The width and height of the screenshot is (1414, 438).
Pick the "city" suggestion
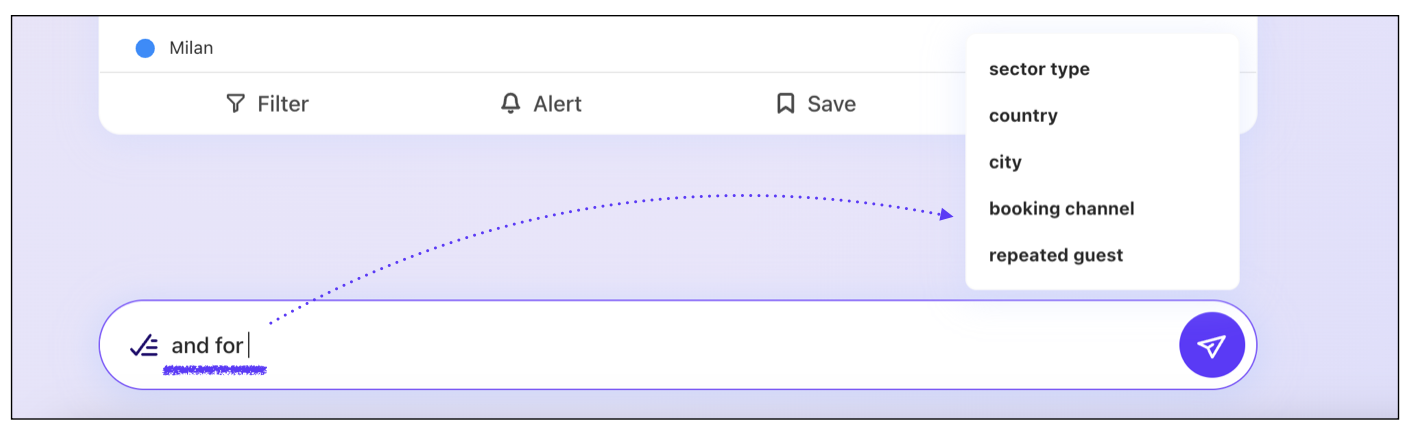(1005, 162)
